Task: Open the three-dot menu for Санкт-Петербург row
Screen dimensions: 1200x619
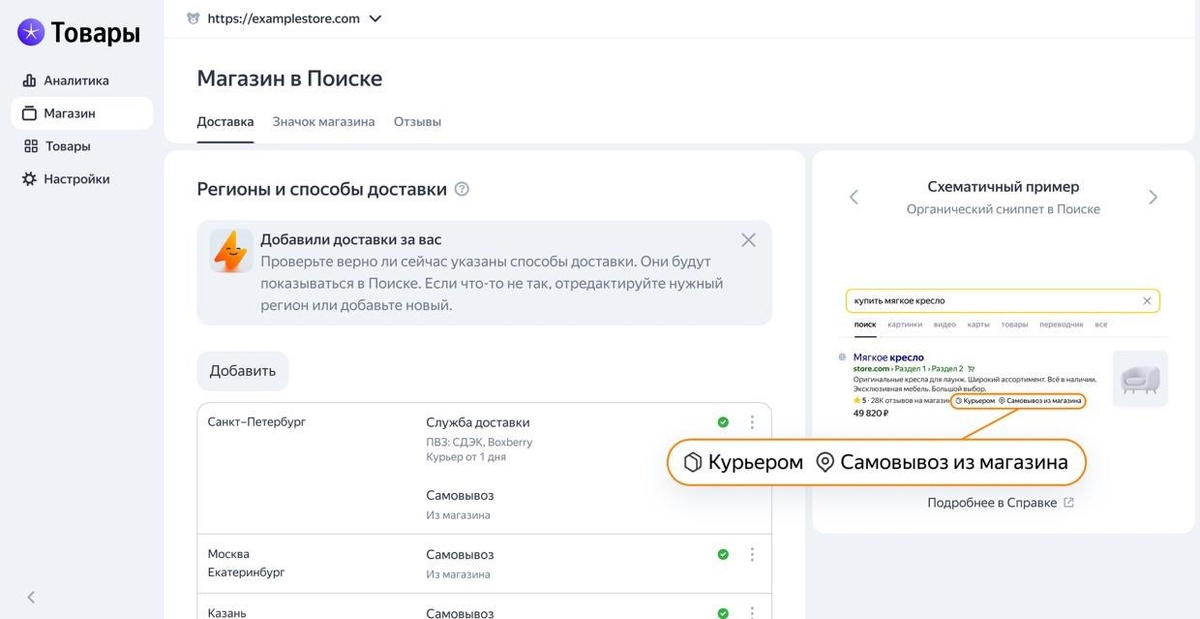Action: (x=752, y=422)
